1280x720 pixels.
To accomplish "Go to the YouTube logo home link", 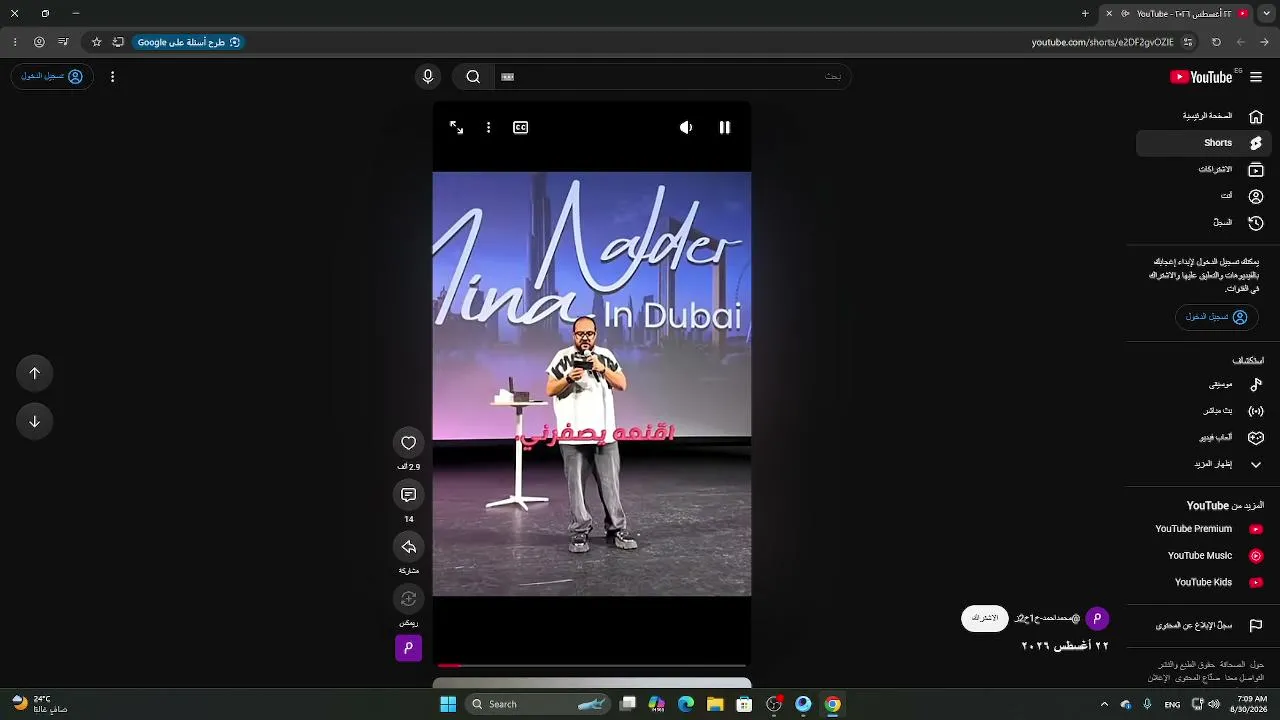I will point(1202,77).
